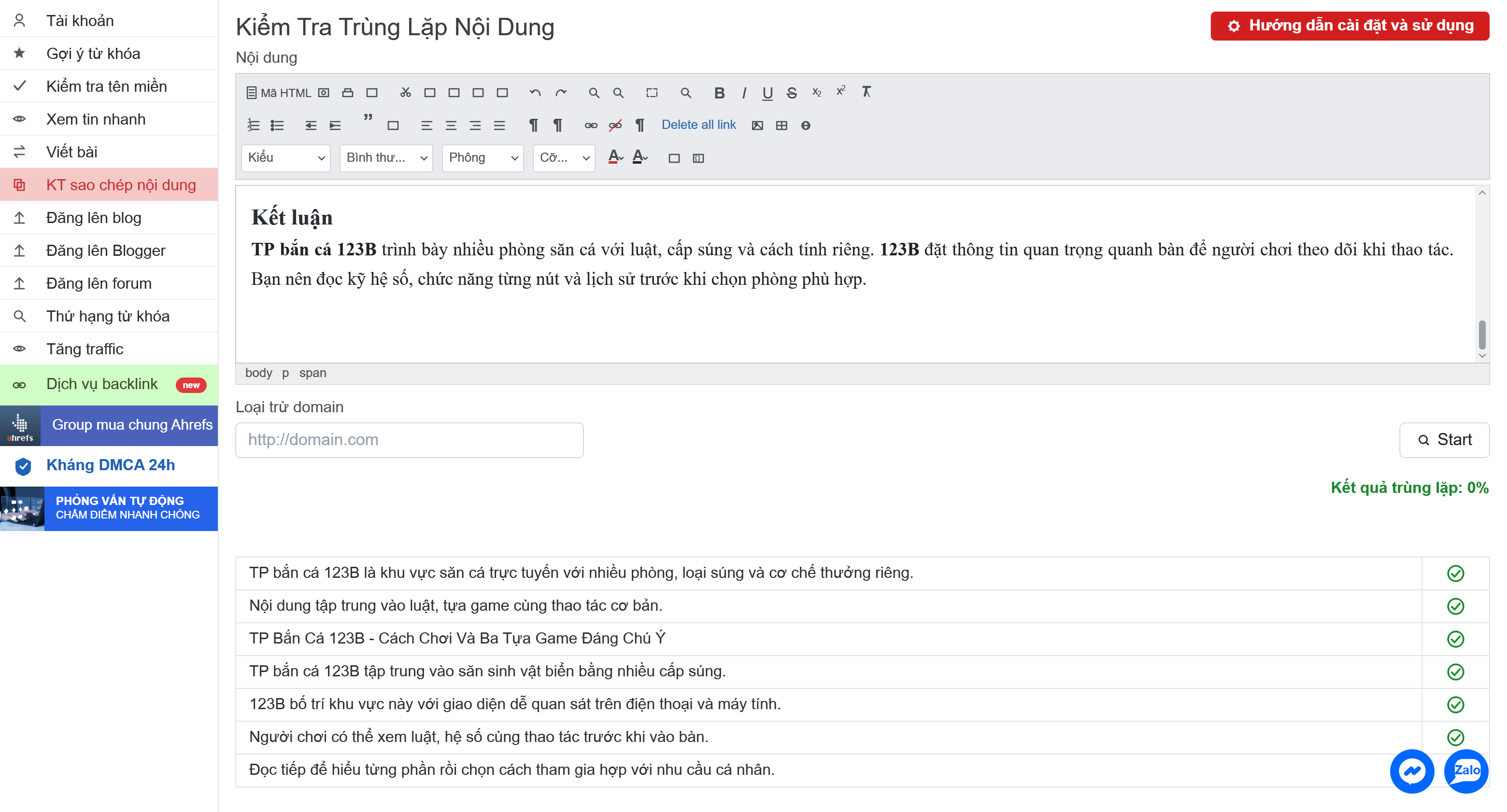Screen dimensions: 1507x812
Task: Focus the http://domain.com exclusion field
Action: 409,440
